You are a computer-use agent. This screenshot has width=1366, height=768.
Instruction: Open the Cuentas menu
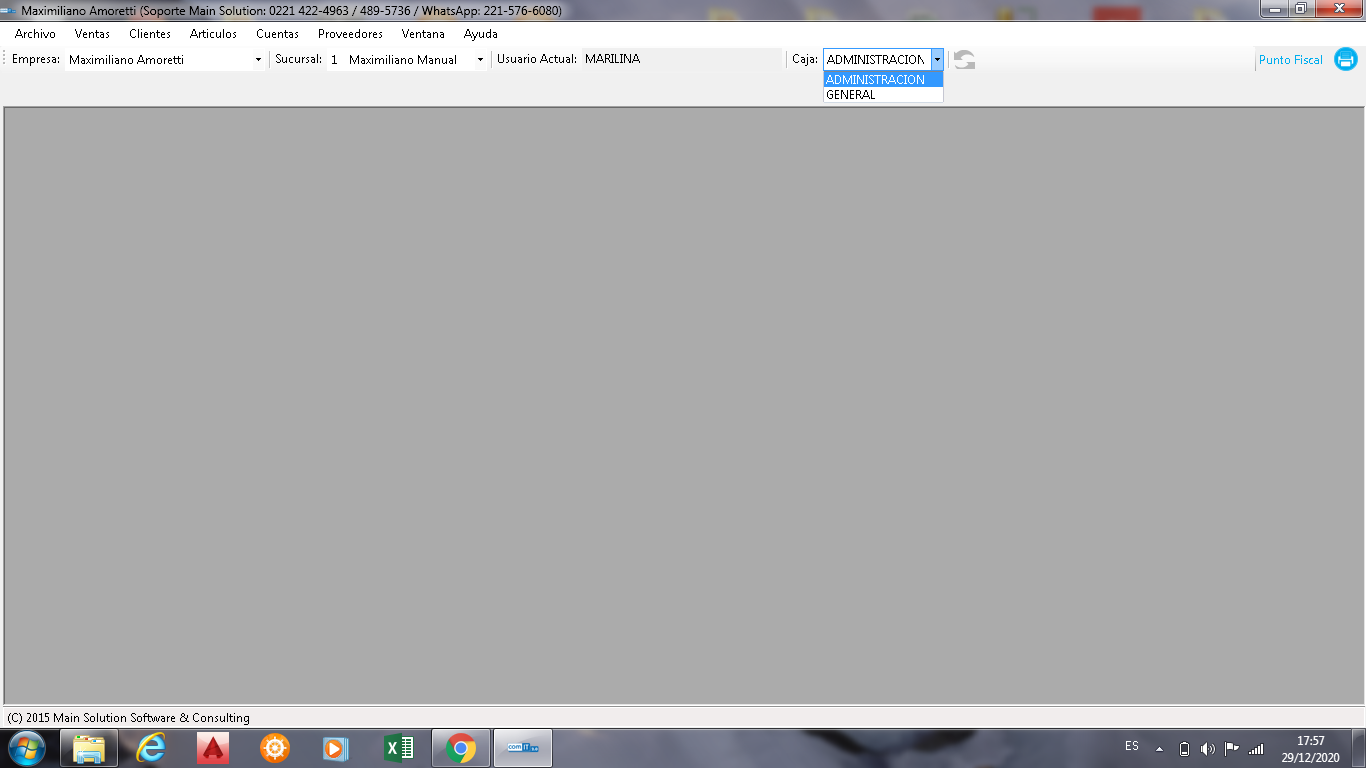pos(277,34)
